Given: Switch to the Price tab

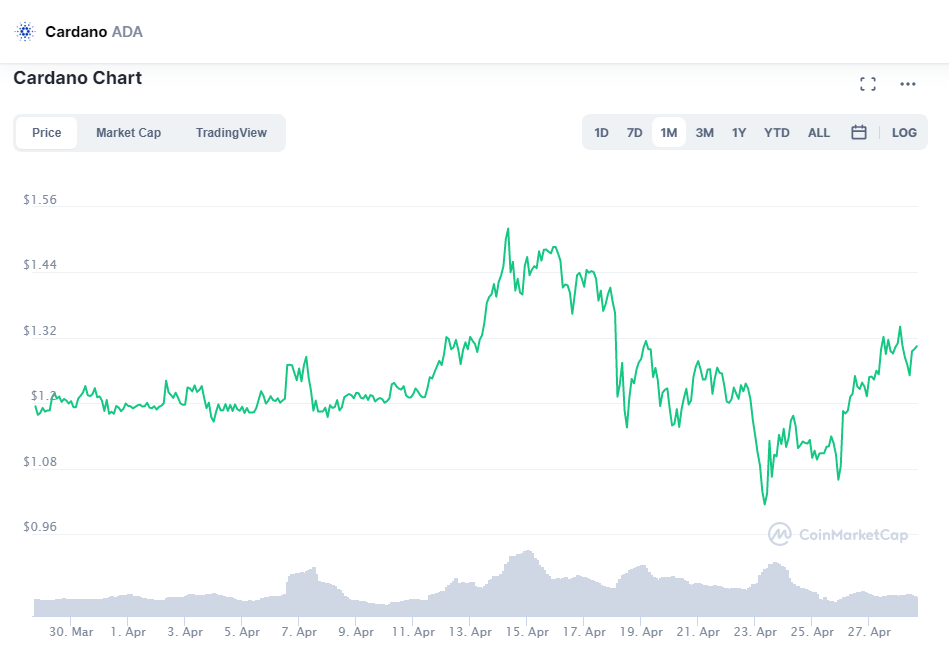Looking at the screenshot, I should (x=46, y=133).
